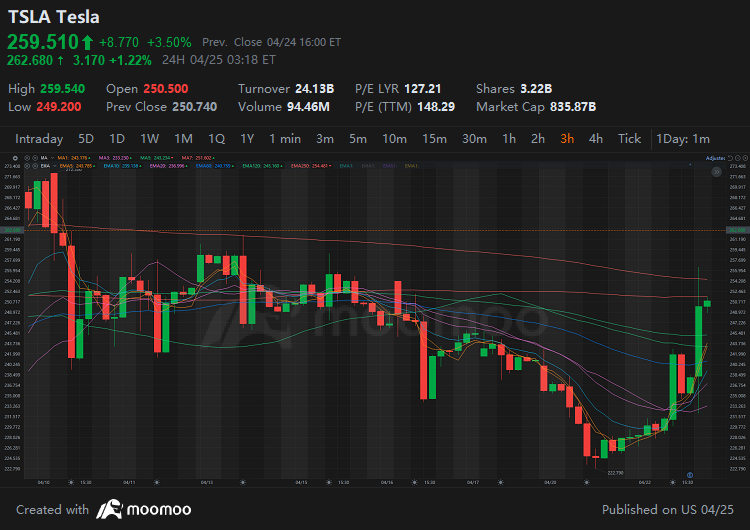Hide the MA indicator with its settings icon
The image size is (750, 530).
pos(27,158)
